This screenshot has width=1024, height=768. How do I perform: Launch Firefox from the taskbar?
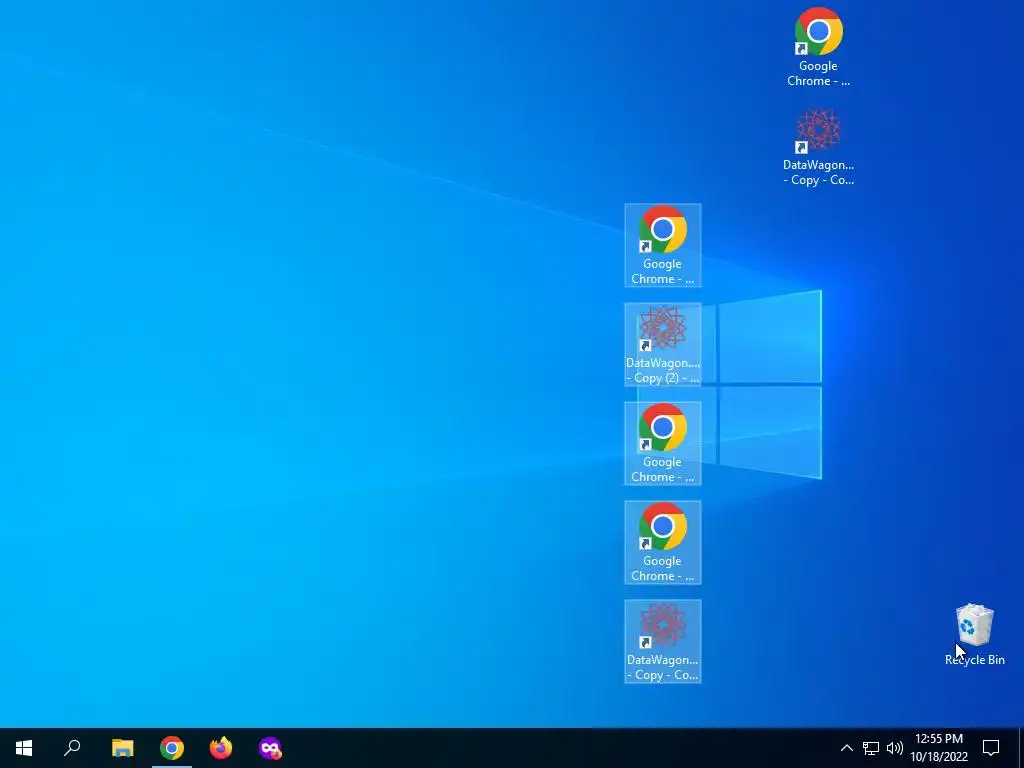[x=221, y=748]
